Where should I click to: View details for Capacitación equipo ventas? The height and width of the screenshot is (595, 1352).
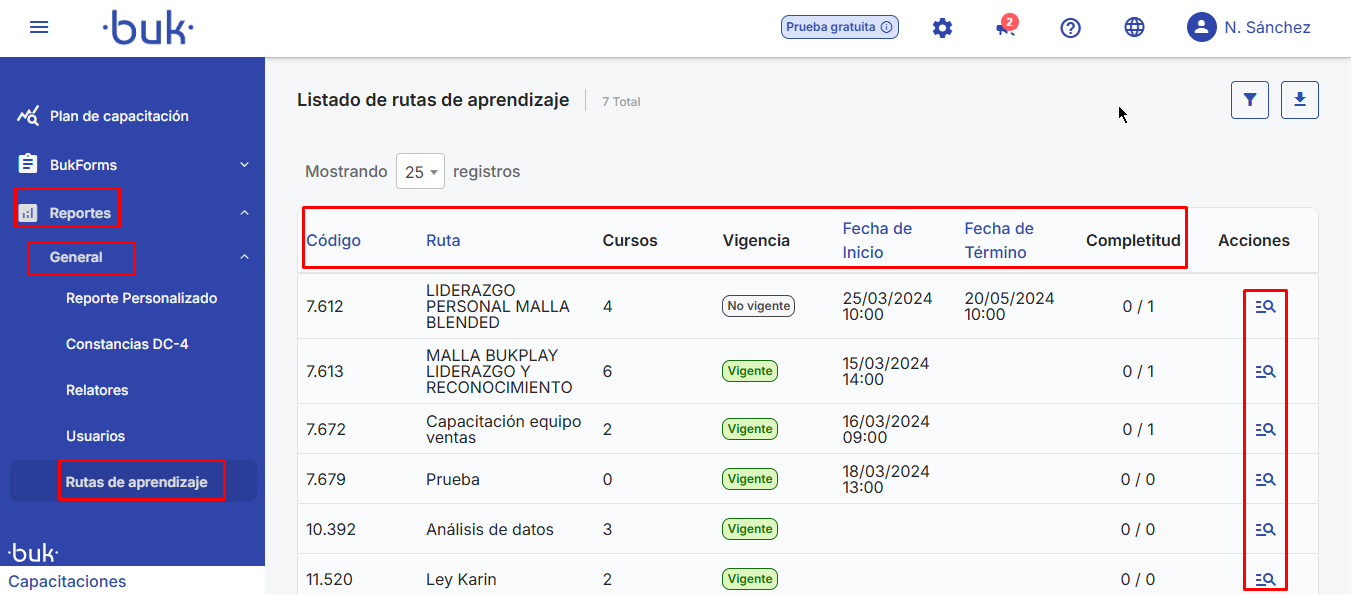tap(1265, 429)
